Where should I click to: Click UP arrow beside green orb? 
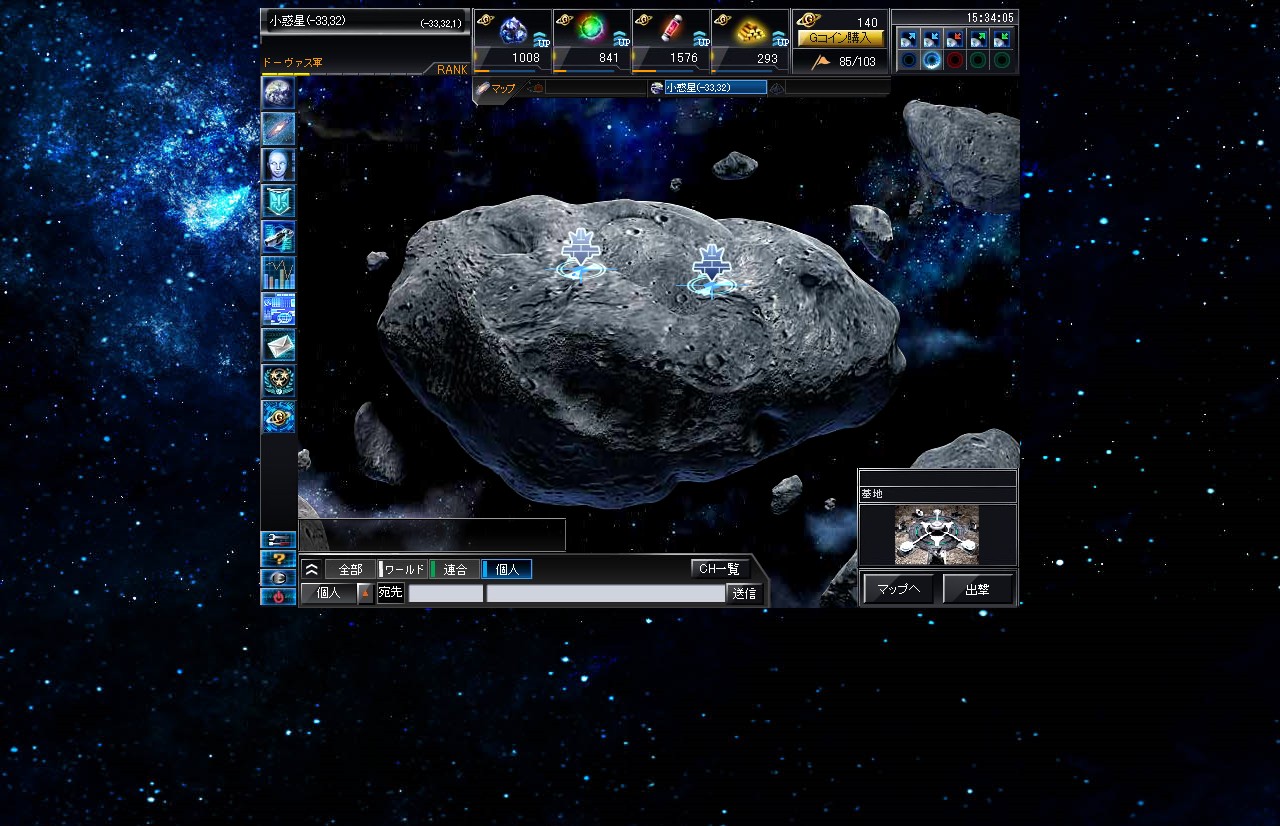click(x=621, y=40)
